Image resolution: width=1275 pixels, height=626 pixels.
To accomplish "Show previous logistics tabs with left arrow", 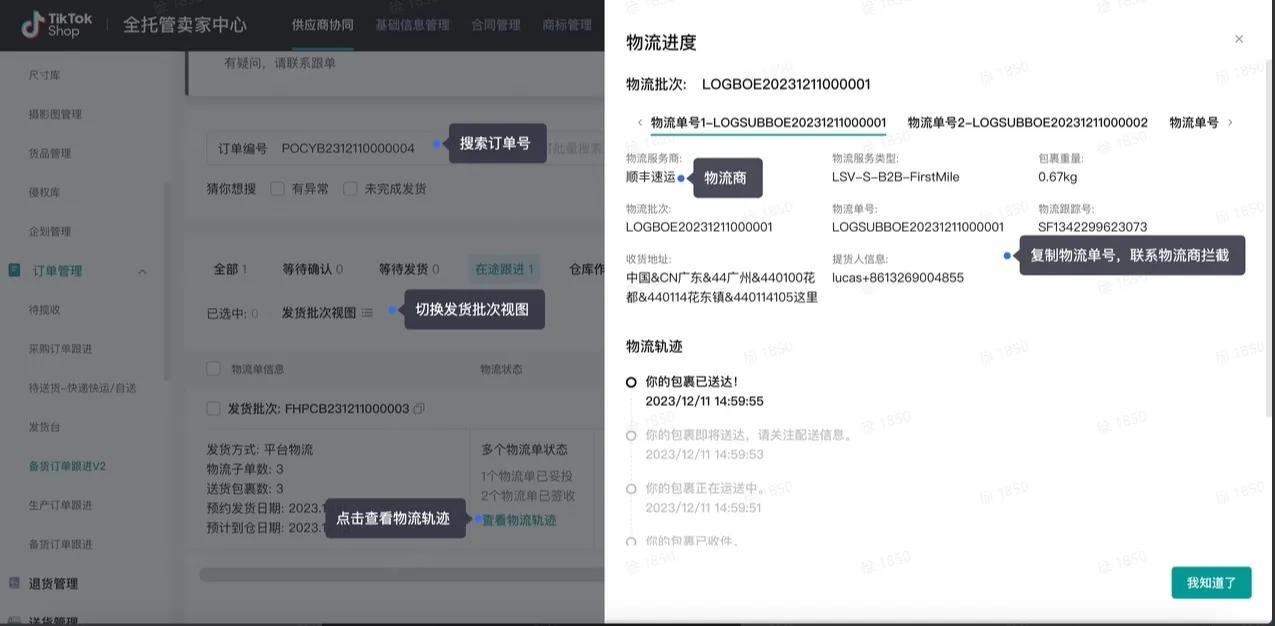I will pos(640,123).
